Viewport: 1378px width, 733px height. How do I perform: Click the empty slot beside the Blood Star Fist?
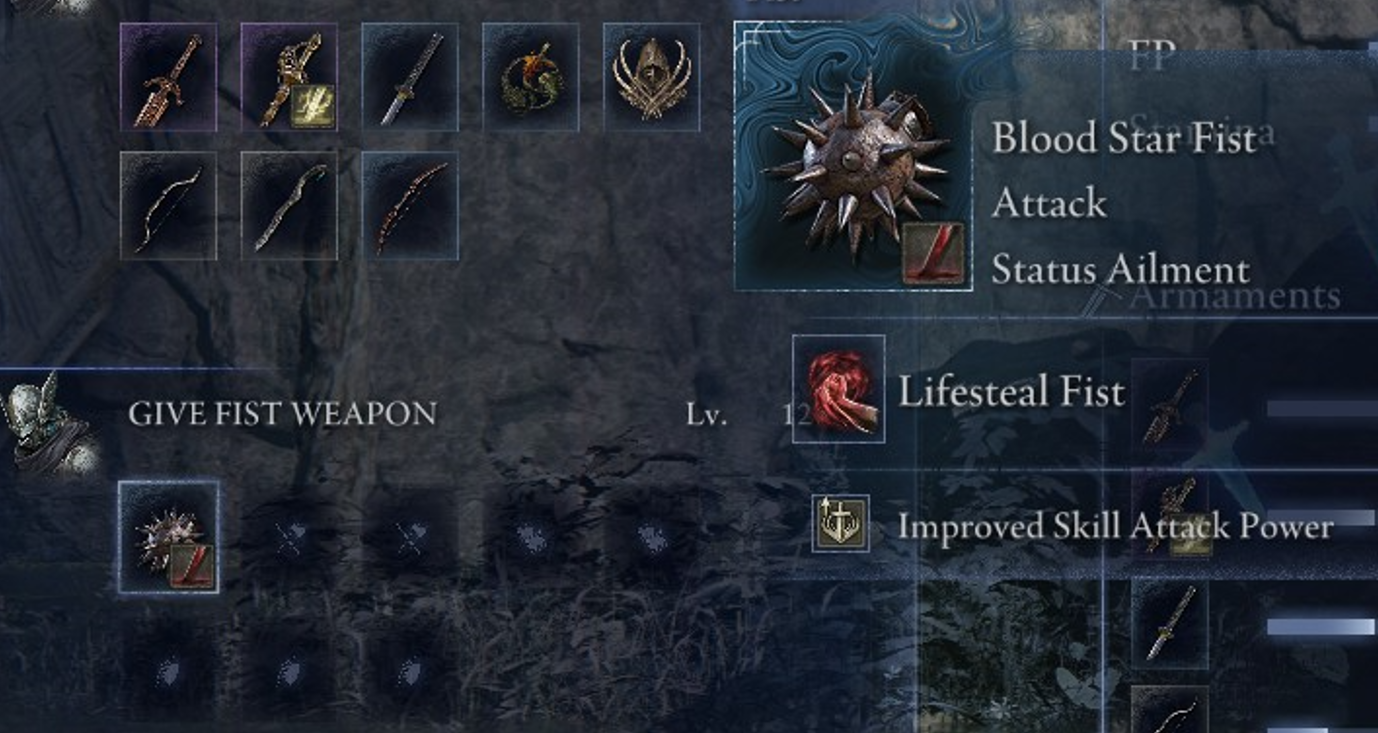pos(289,537)
